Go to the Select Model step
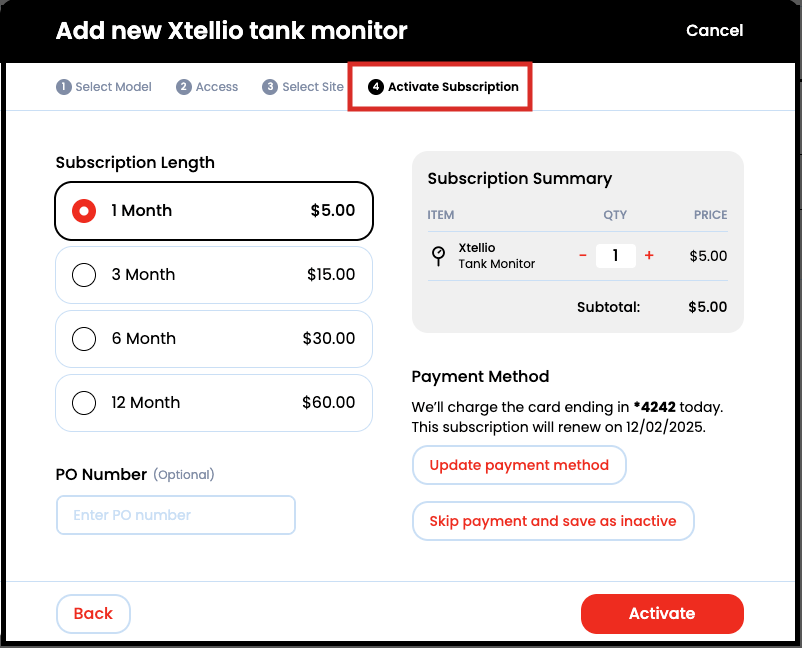This screenshot has height=648, width=802. coord(113,87)
